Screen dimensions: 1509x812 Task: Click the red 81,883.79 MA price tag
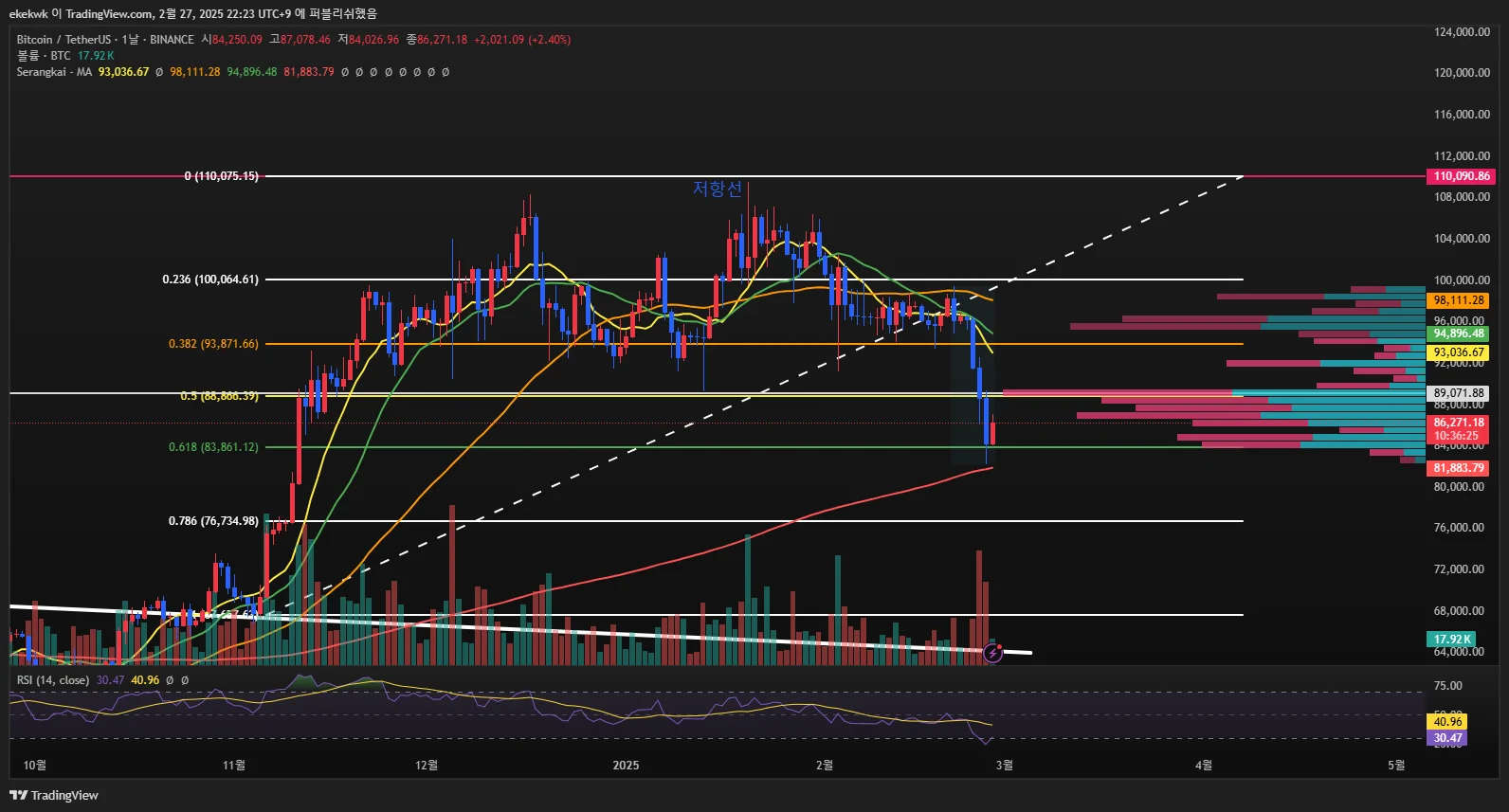(x=1459, y=468)
